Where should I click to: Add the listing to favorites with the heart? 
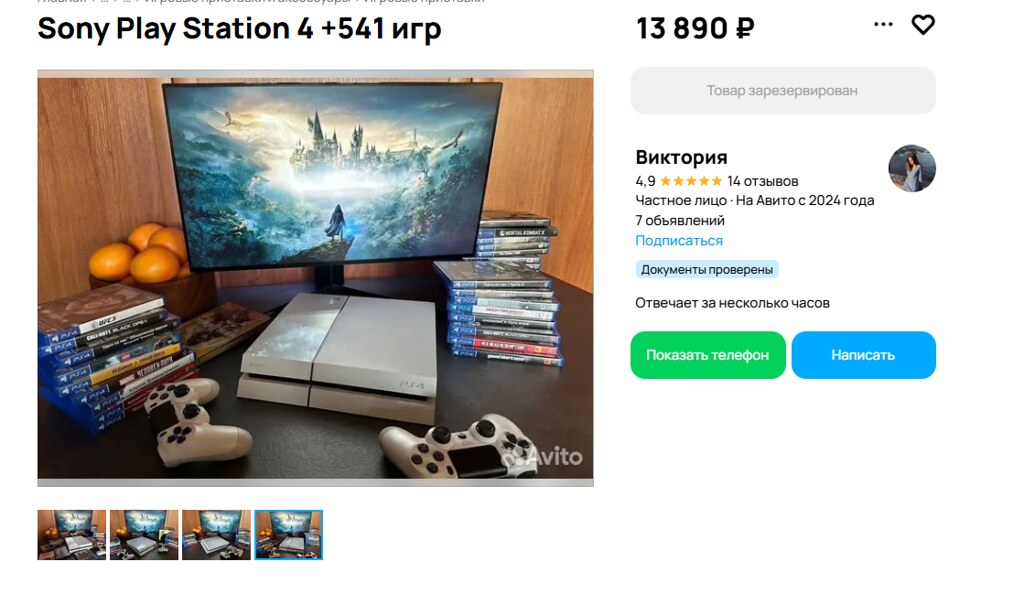[923, 25]
